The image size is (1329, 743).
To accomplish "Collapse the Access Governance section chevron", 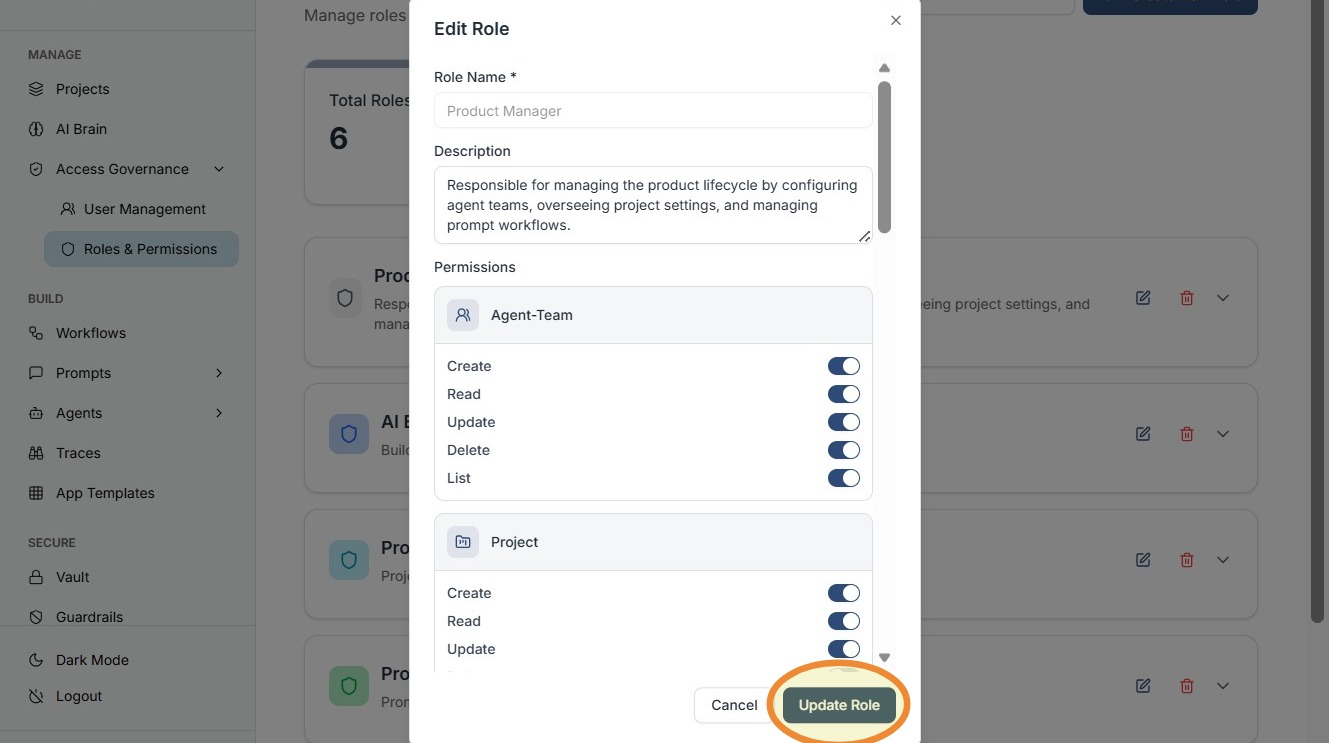I will [219, 169].
